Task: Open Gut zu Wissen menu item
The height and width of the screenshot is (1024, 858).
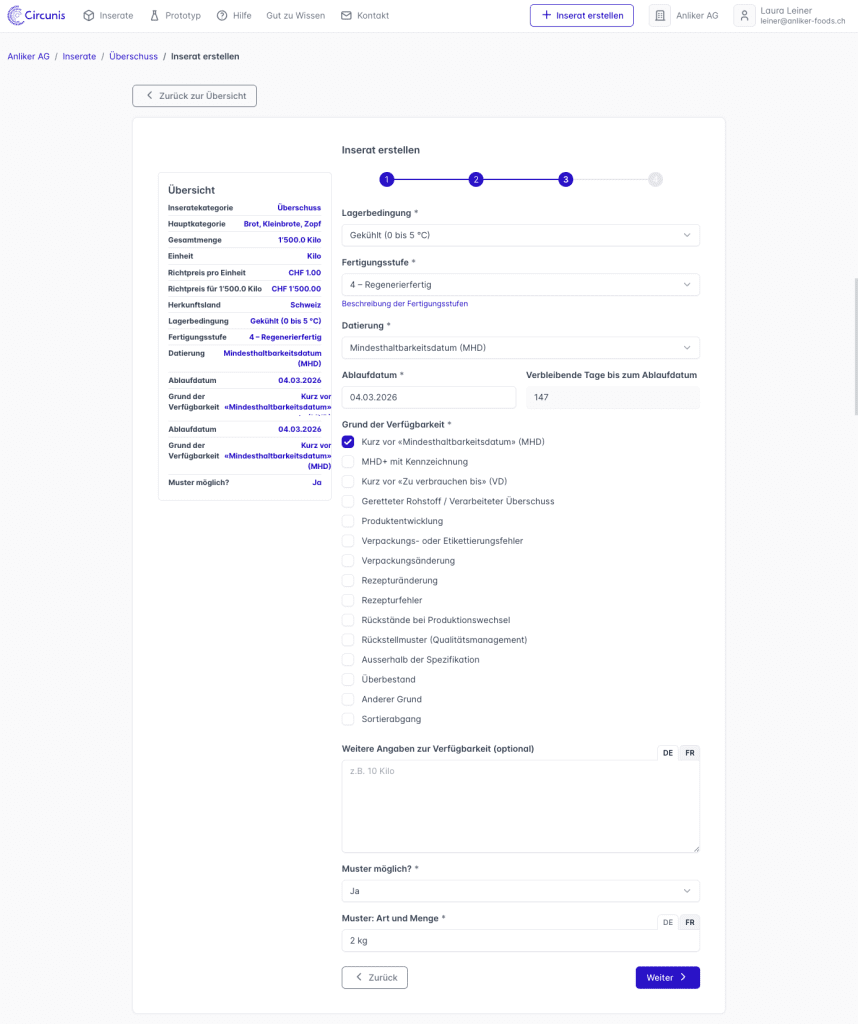Action: pyautogui.click(x=295, y=16)
